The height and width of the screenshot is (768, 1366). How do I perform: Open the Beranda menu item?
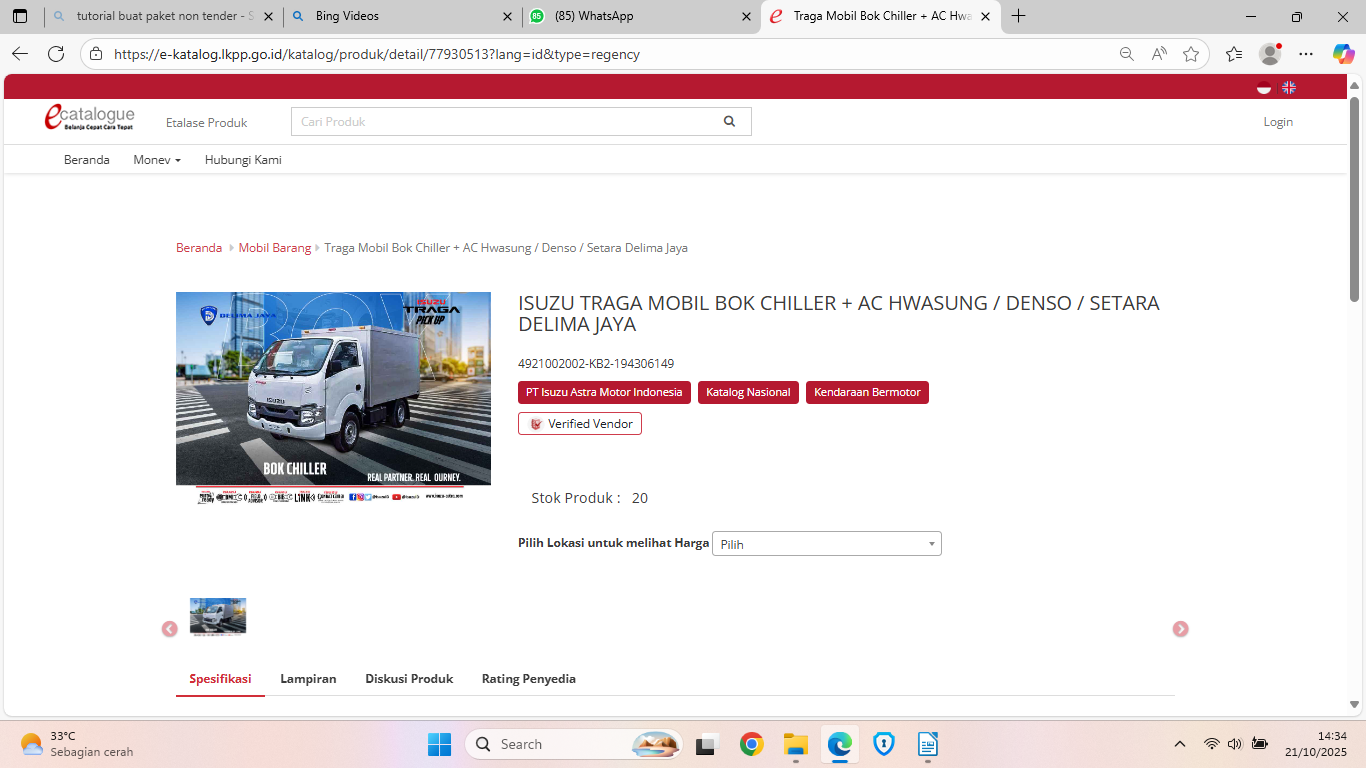[x=87, y=160]
